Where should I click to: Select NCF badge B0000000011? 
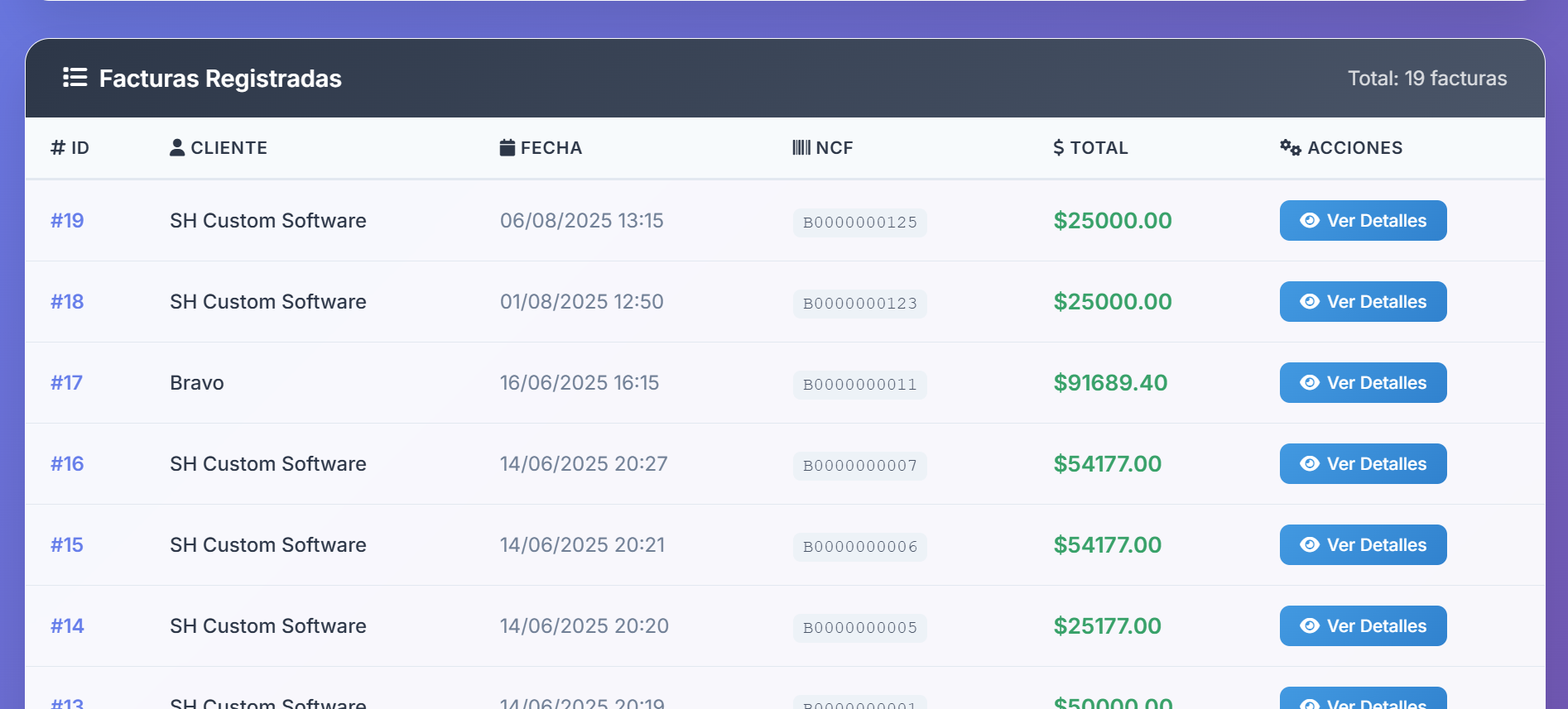[x=859, y=385]
